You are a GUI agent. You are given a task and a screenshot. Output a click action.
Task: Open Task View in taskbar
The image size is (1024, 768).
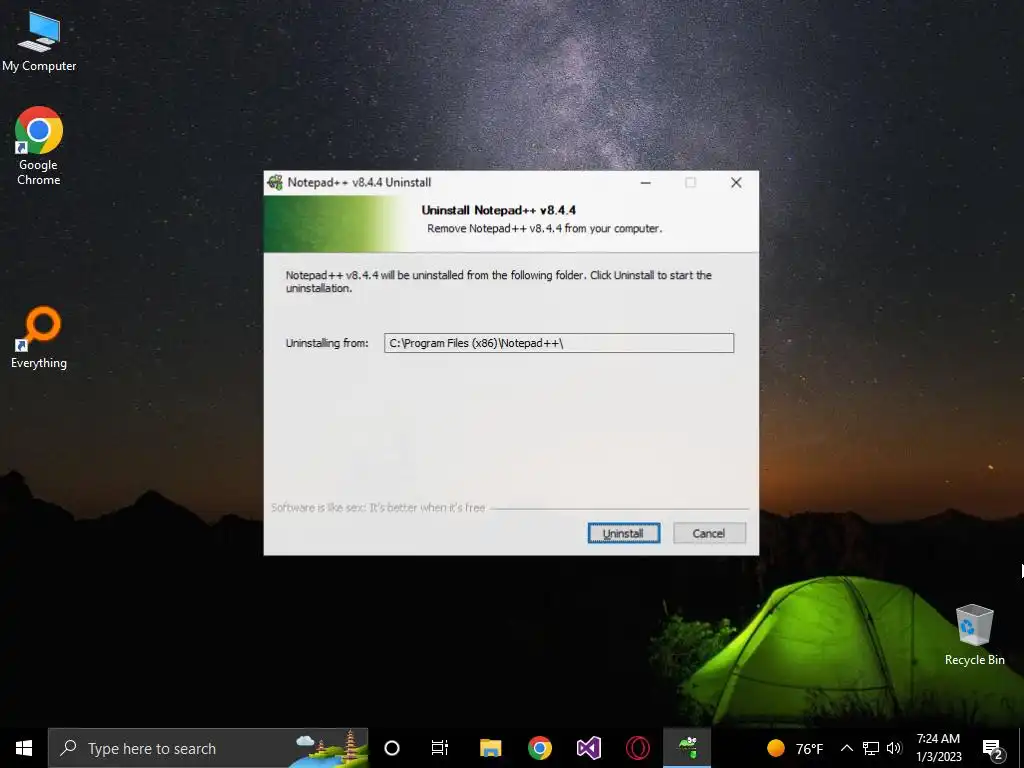click(x=440, y=748)
